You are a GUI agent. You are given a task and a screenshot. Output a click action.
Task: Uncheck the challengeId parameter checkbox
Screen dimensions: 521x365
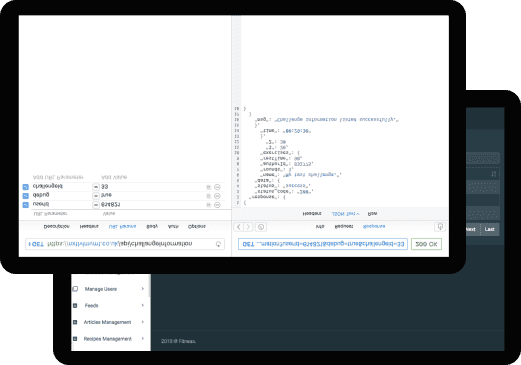(26, 187)
